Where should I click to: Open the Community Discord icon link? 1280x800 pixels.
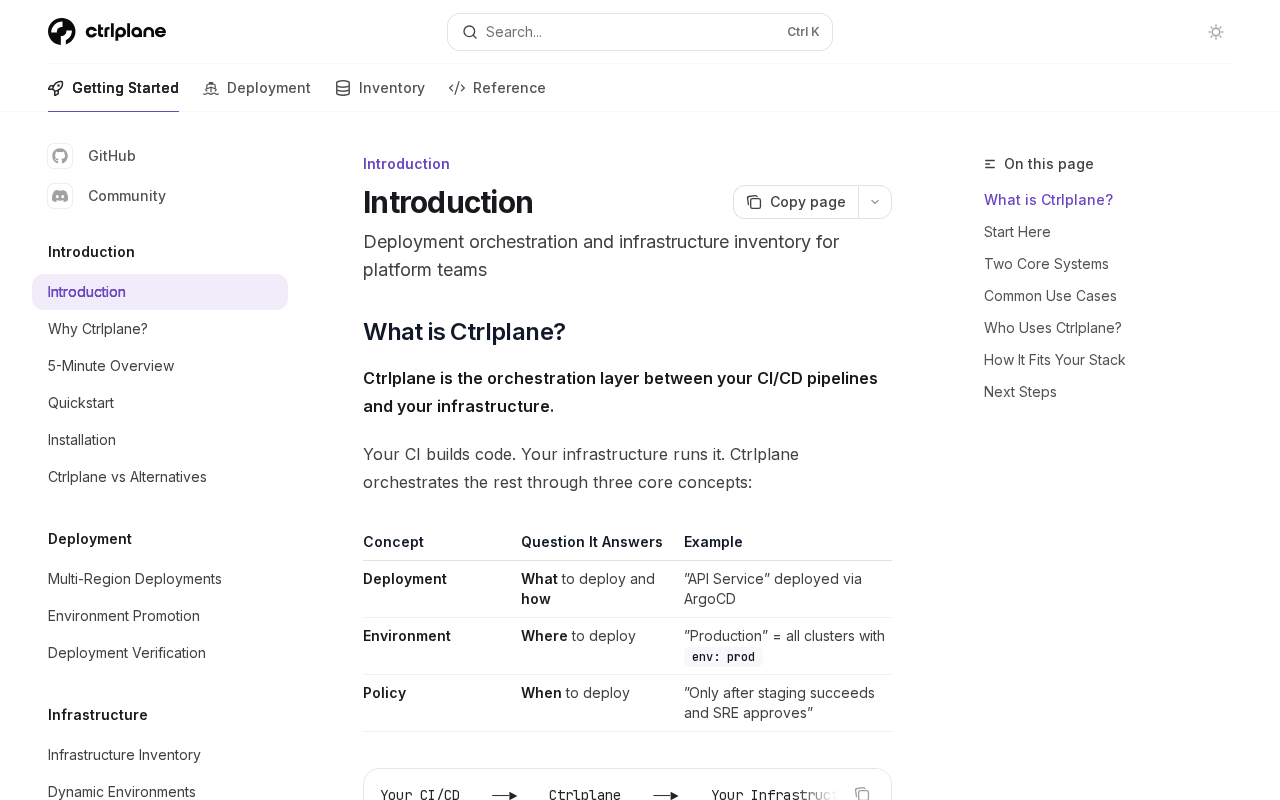coord(60,196)
